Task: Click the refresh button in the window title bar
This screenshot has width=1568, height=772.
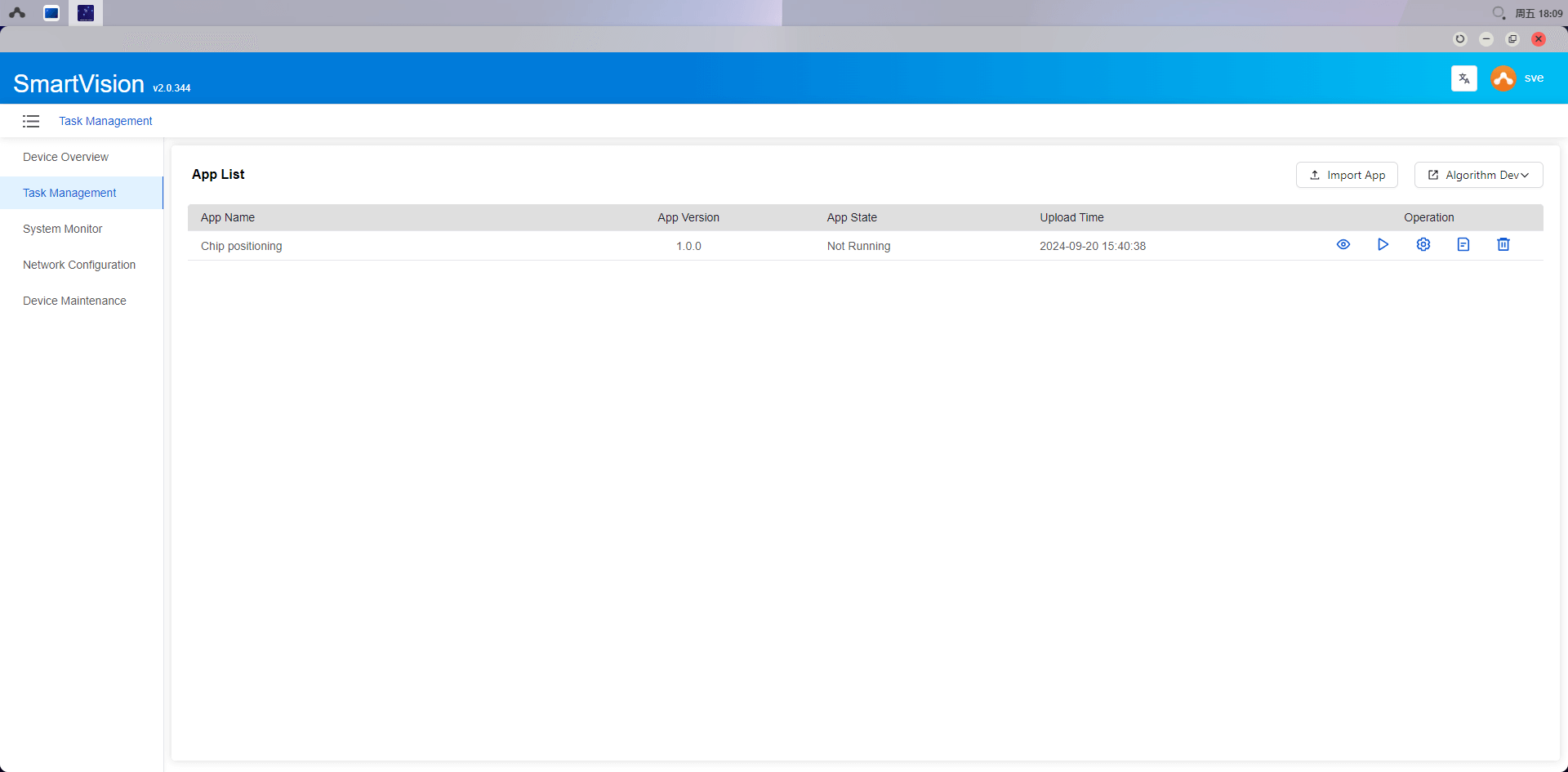Action: [x=1460, y=39]
